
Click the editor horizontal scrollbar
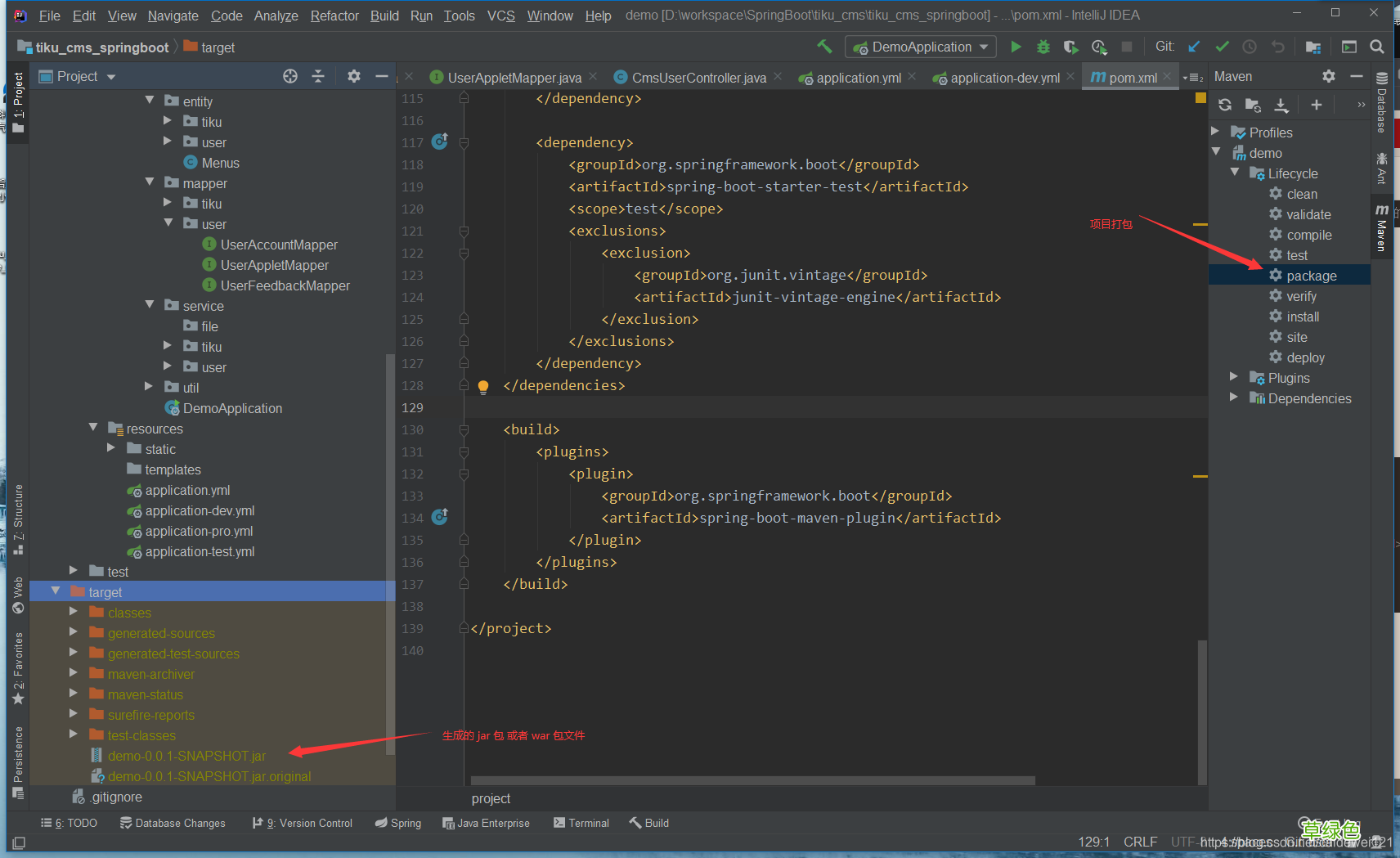tap(752, 780)
